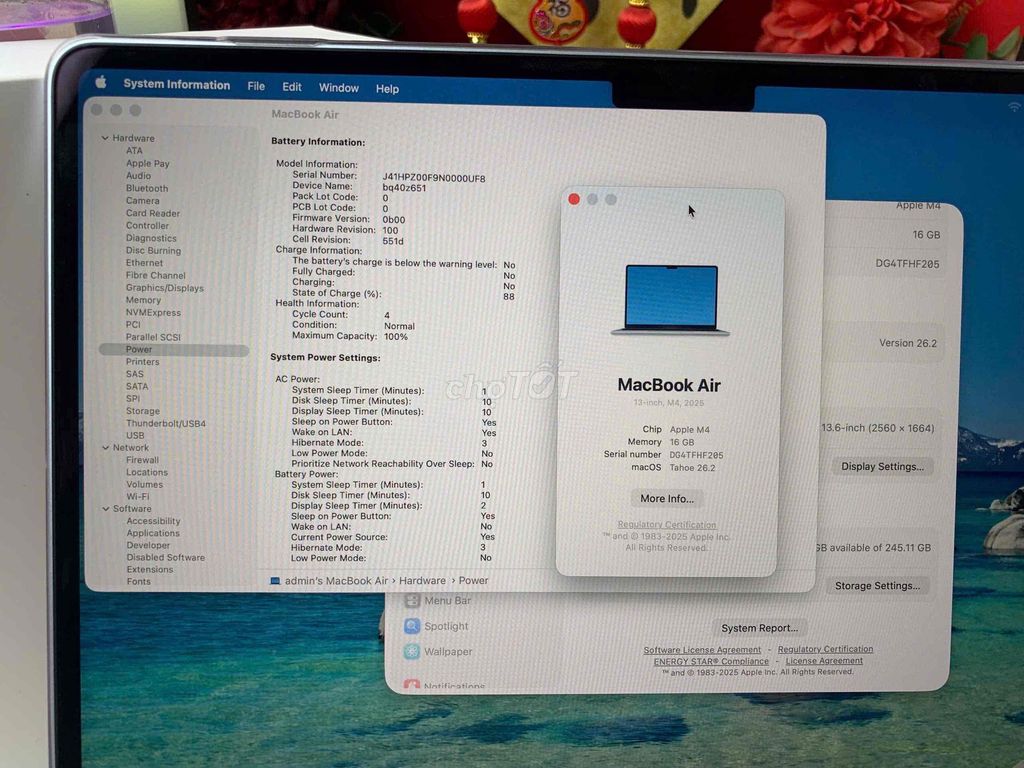1024x768 pixels.
Task: Select Controller in the sidebar
Action: tap(148, 225)
